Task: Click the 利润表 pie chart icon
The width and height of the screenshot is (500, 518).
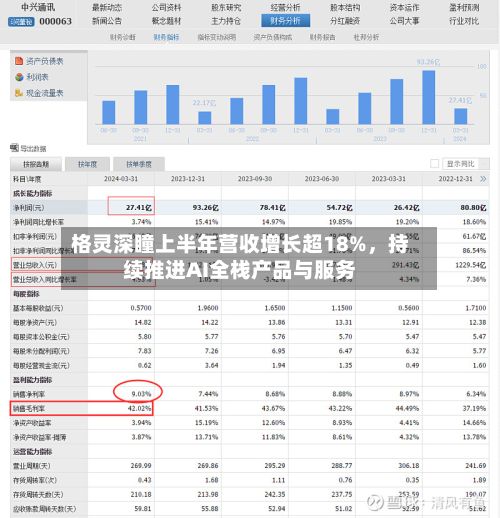Action: coord(19,77)
